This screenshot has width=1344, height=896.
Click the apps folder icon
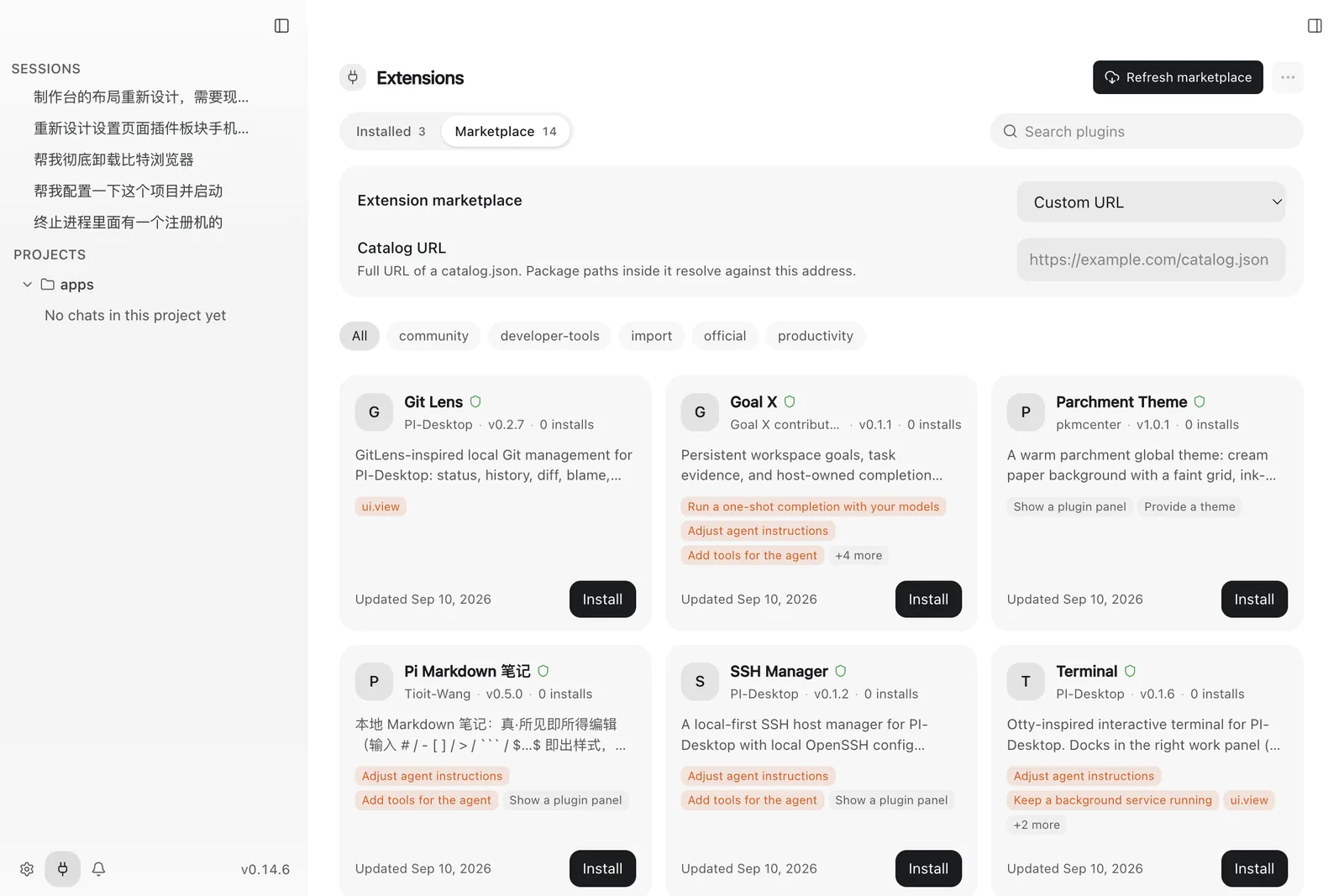pos(48,285)
